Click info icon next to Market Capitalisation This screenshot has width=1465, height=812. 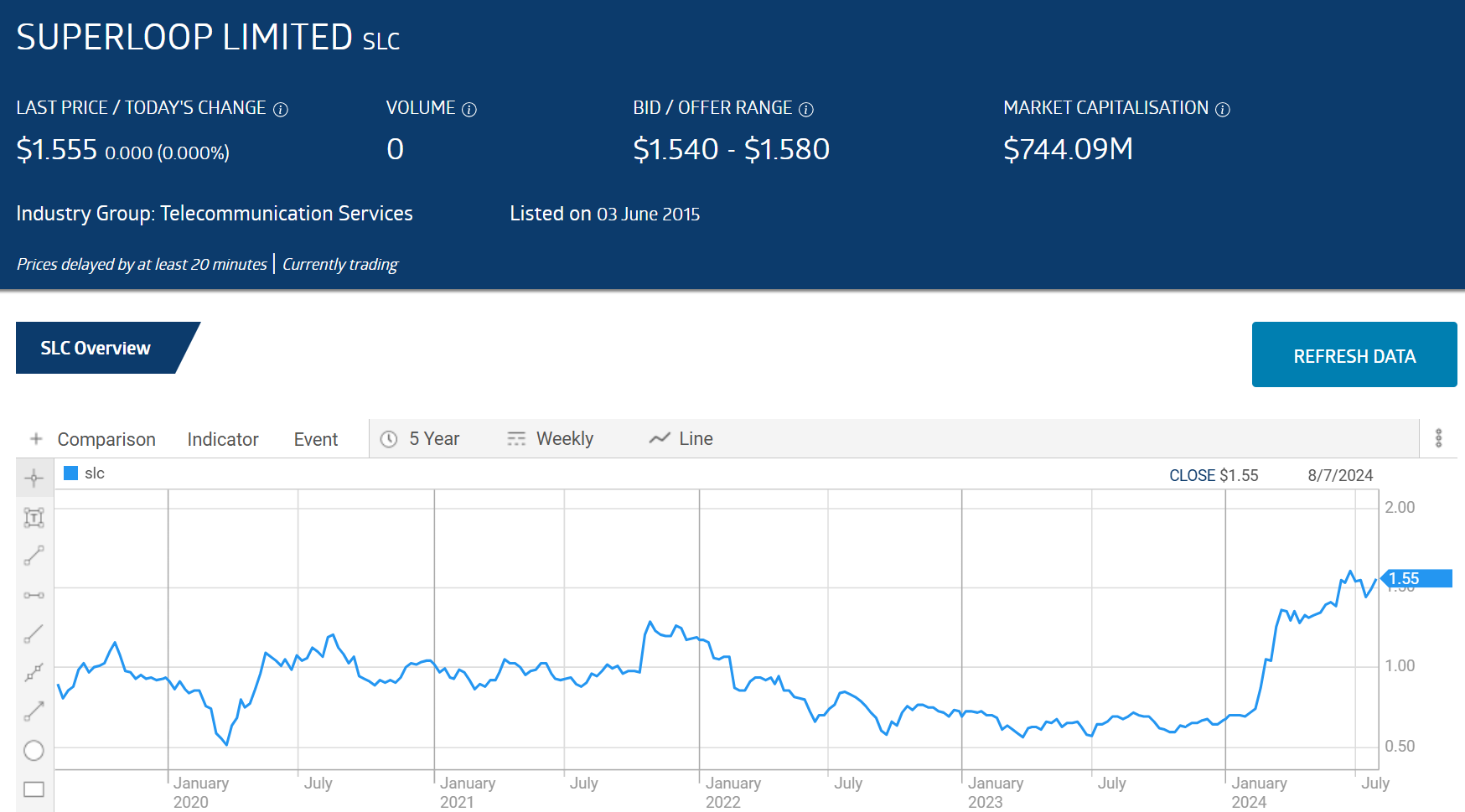tap(1223, 110)
